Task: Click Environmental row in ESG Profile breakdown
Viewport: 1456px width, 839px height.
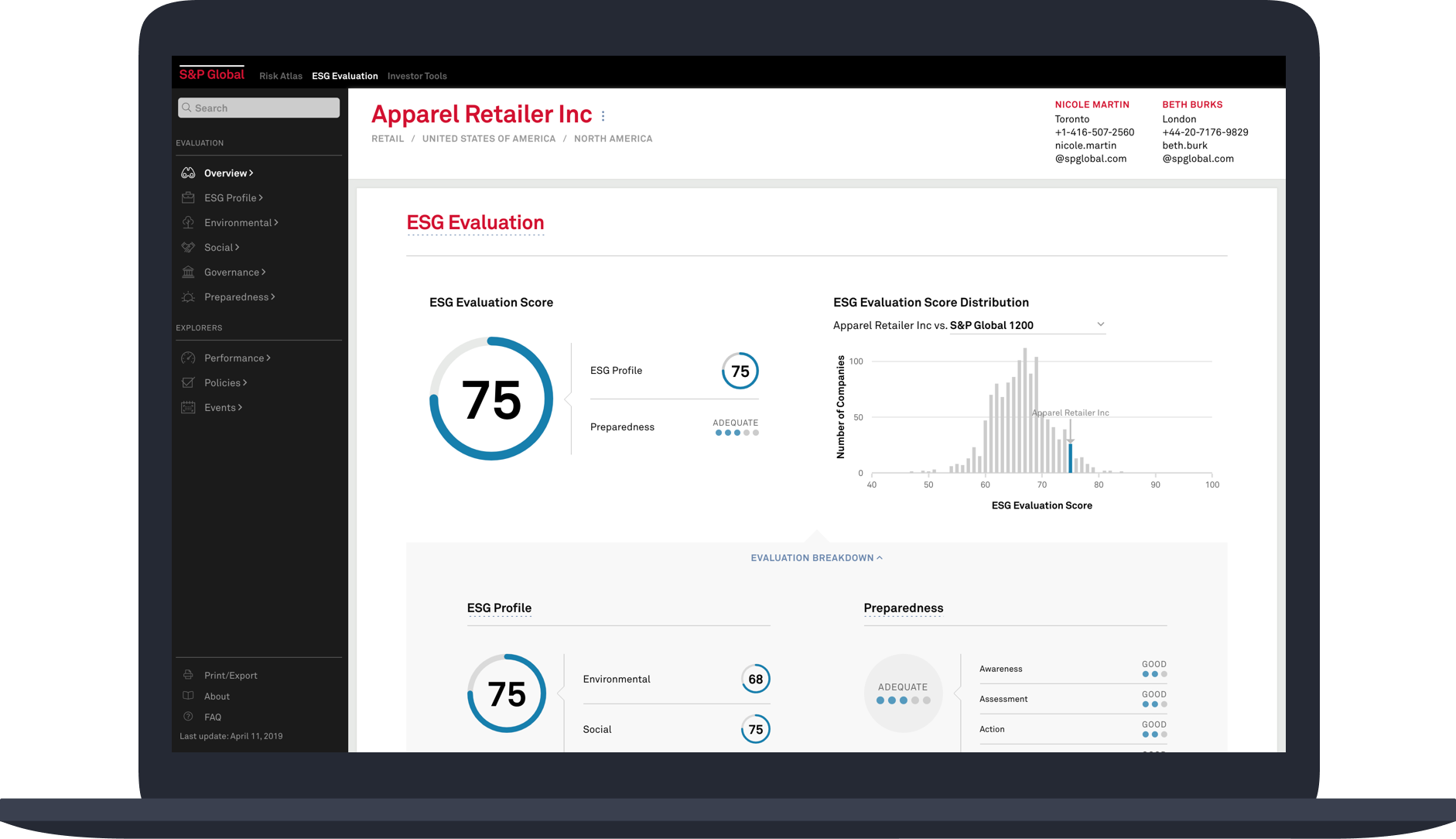Action: (x=676, y=679)
